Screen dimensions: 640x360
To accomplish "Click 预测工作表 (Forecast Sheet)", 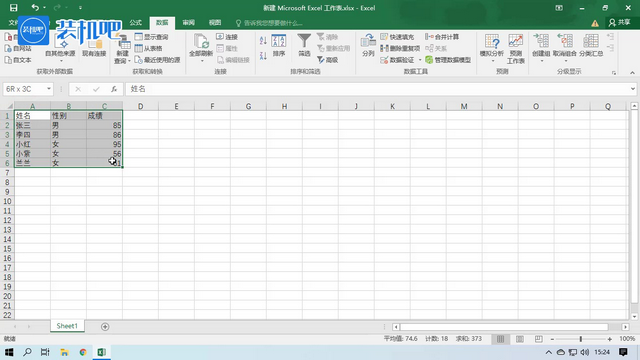I will point(516,49).
